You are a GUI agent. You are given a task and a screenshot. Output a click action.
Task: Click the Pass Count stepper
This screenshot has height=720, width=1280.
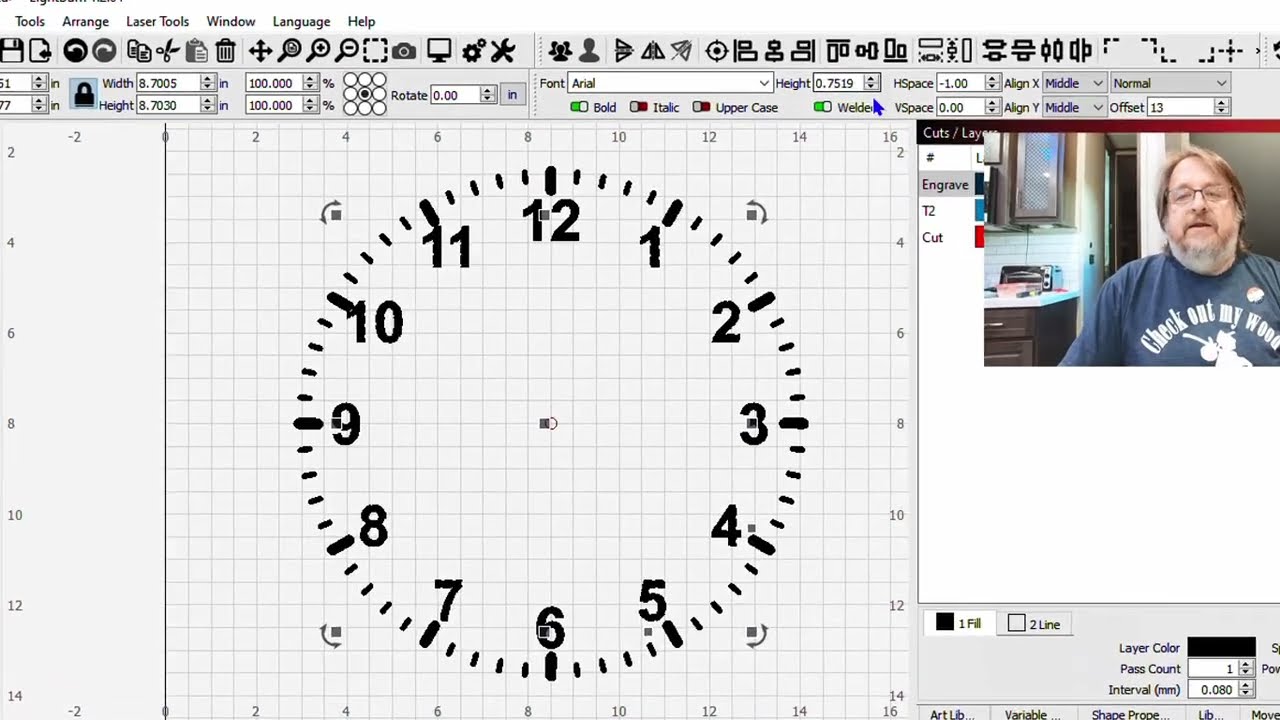(x=1246, y=669)
